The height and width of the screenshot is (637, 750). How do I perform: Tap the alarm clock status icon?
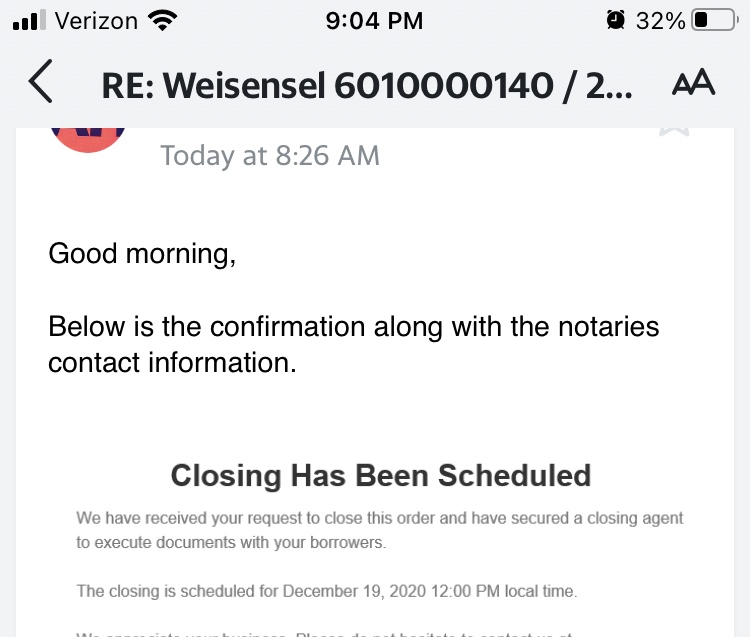point(615,20)
